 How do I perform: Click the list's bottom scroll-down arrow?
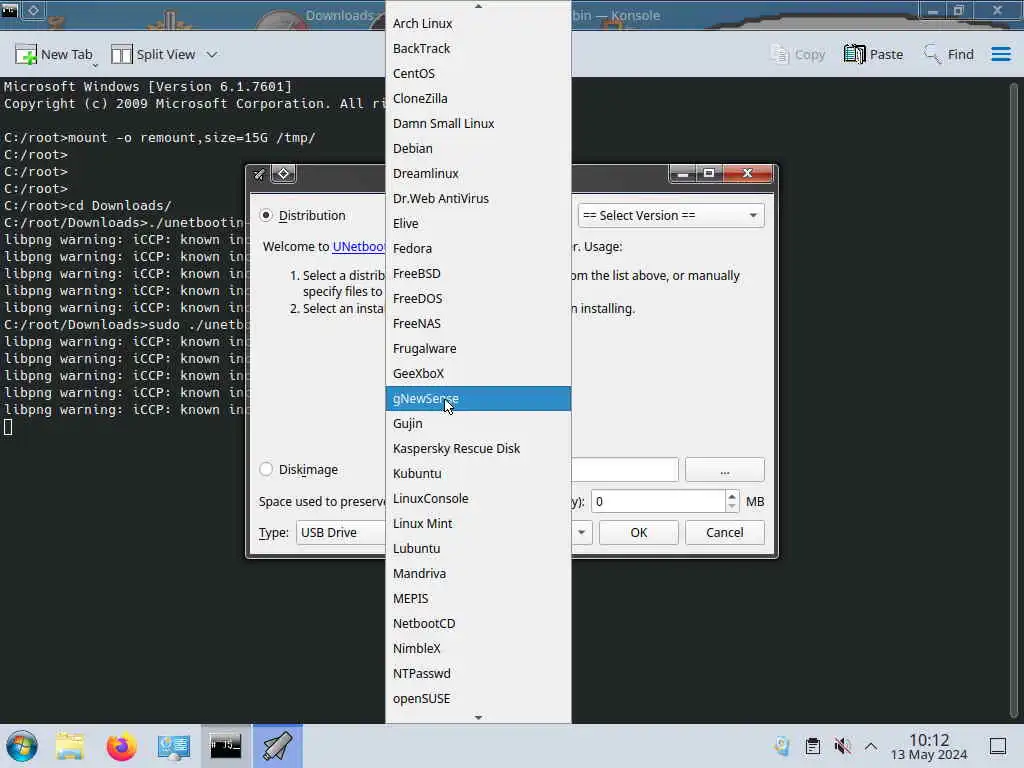pos(478,717)
